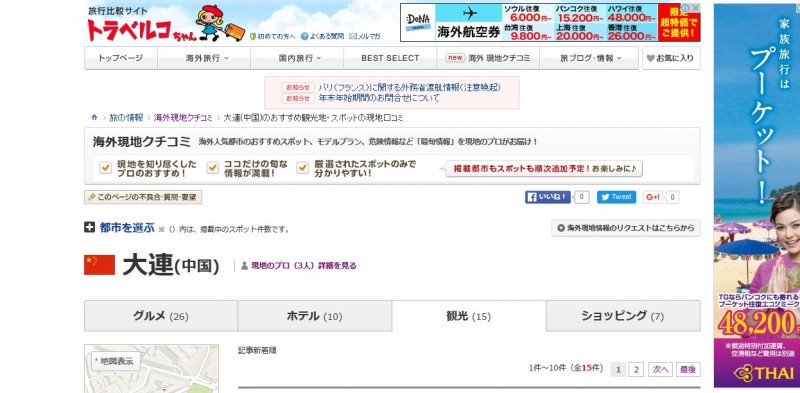Click the home icon in breadcrumb
800x393 pixels.
pos(94,117)
